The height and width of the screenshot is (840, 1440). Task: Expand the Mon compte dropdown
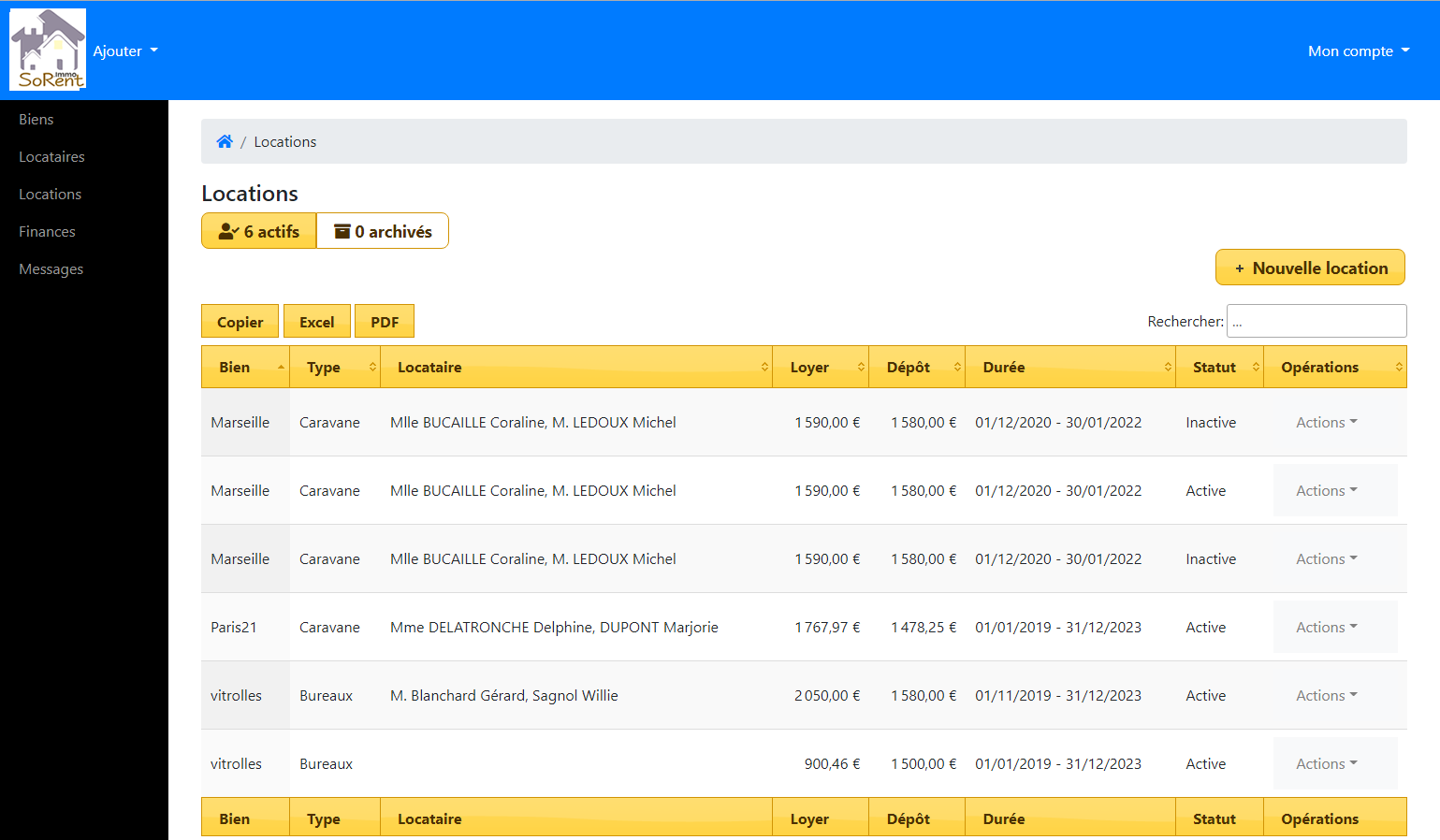pos(1358,51)
